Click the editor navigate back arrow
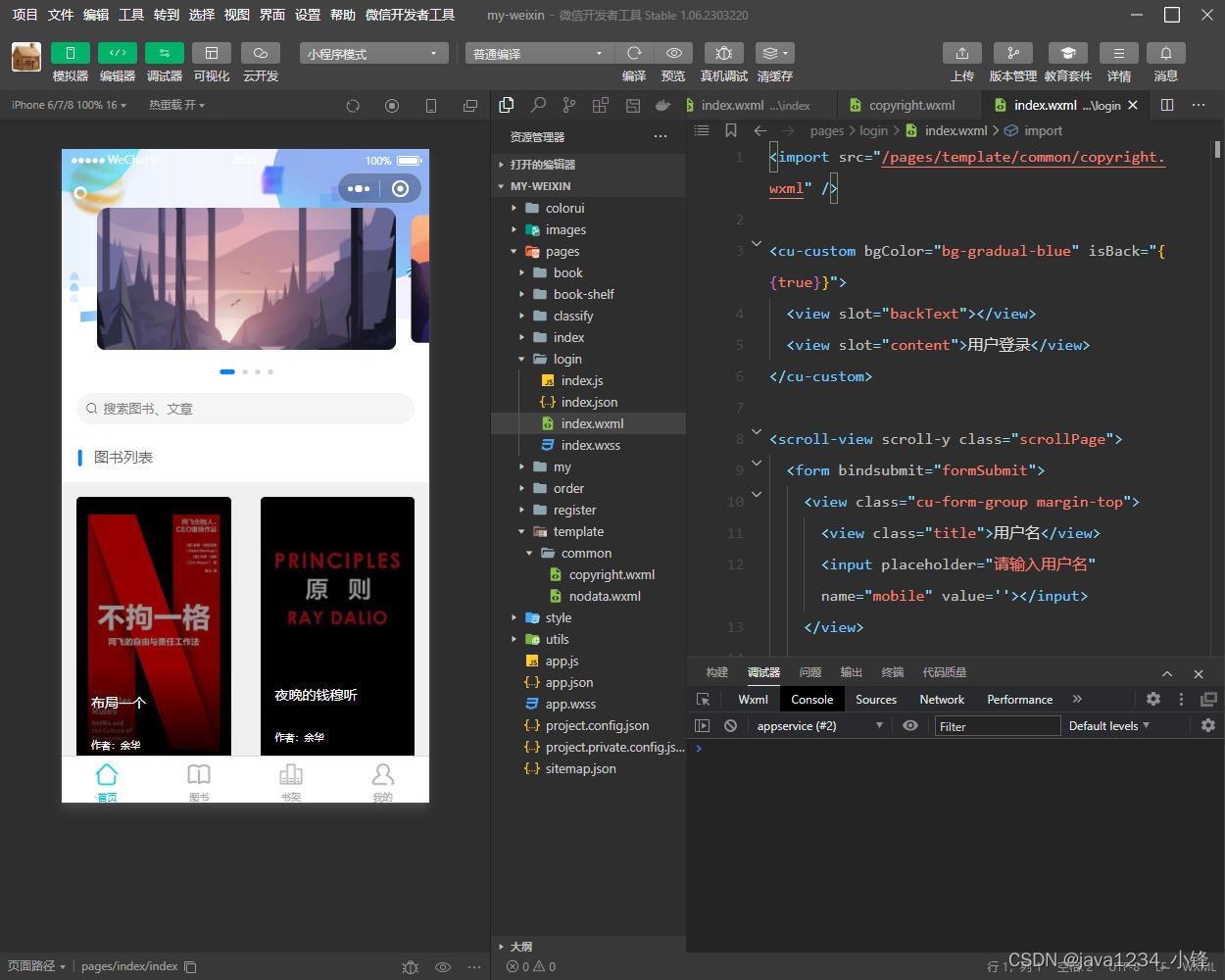The width and height of the screenshot is (1225, 980). pos(760,130)
